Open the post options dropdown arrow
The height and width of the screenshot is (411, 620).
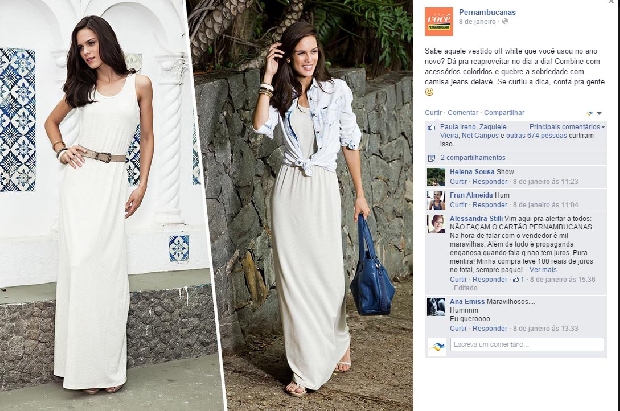point(599,114)
